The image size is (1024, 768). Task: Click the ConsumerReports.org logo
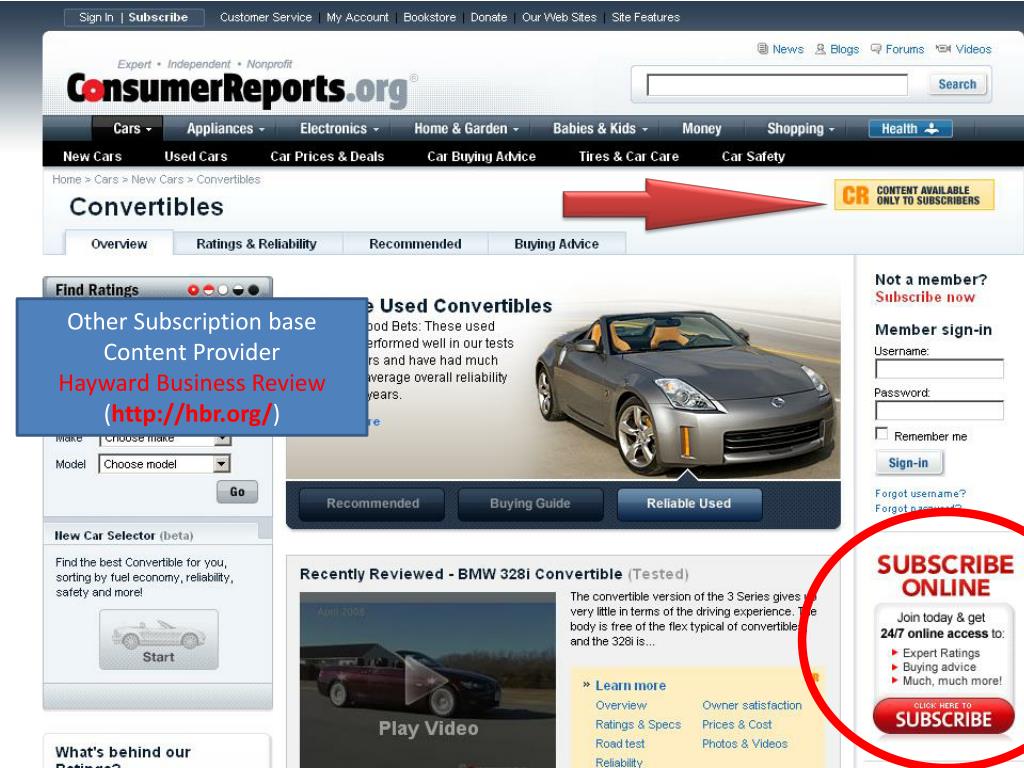click(x=238, y=89)
